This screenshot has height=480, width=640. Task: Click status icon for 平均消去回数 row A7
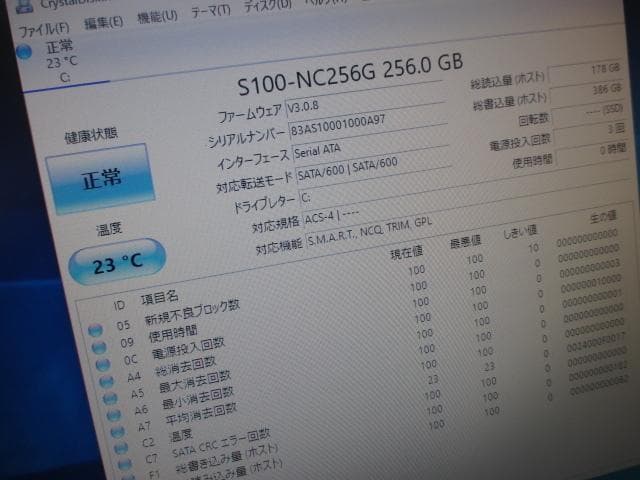117,432
